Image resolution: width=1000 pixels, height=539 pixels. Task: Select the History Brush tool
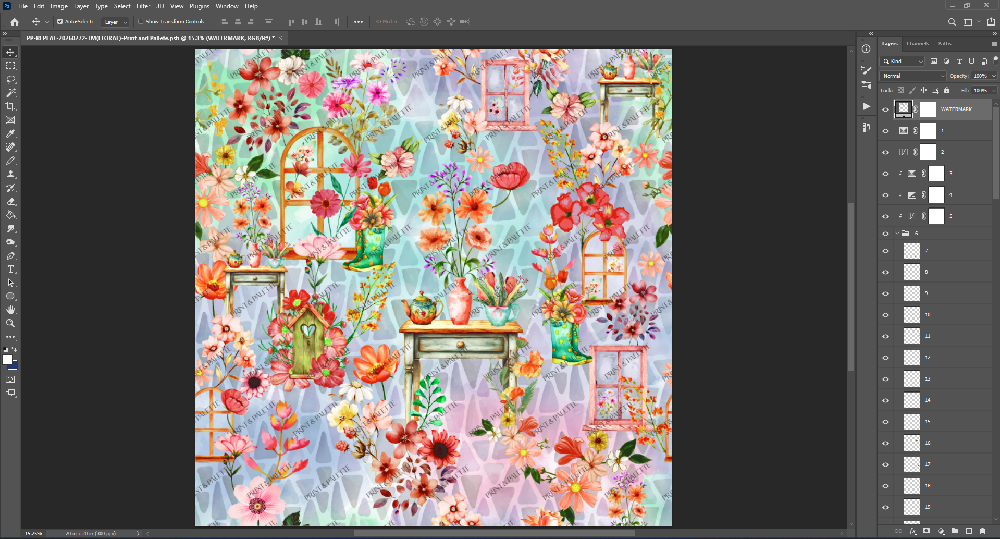[x=11, y=188]
